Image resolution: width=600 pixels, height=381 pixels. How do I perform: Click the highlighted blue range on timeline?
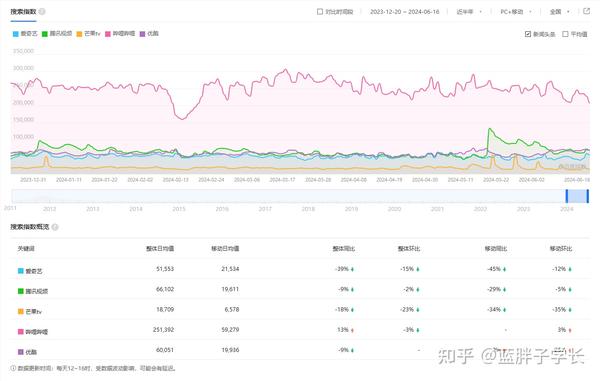[577, 196]
